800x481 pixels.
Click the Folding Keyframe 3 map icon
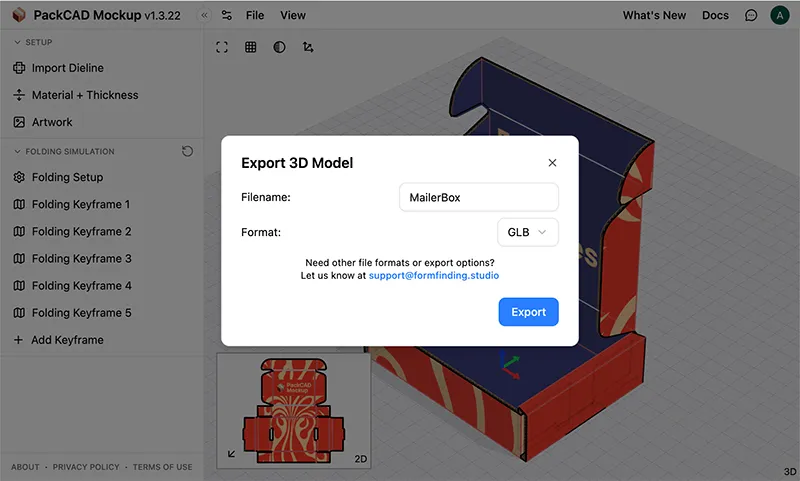19,258
